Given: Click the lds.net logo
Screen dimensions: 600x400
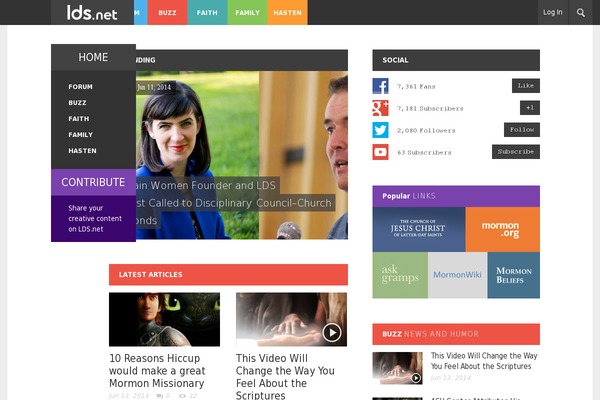Looking at the screenshot, I should pyautogui.click(x=92, y=13).
